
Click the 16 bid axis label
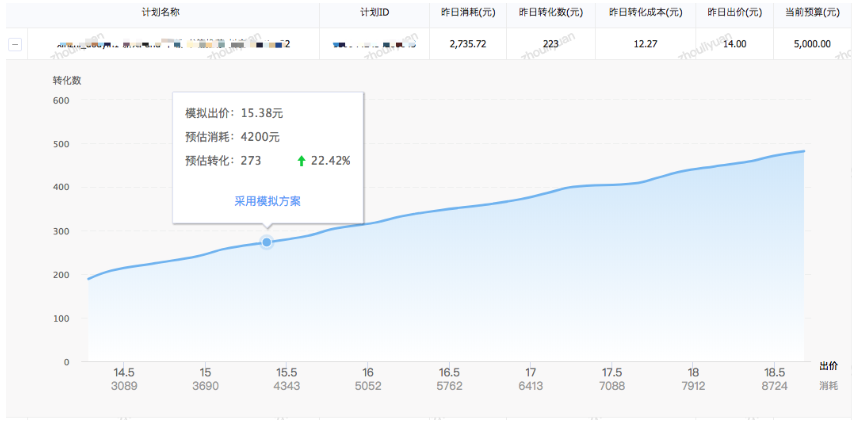(368, 372)
